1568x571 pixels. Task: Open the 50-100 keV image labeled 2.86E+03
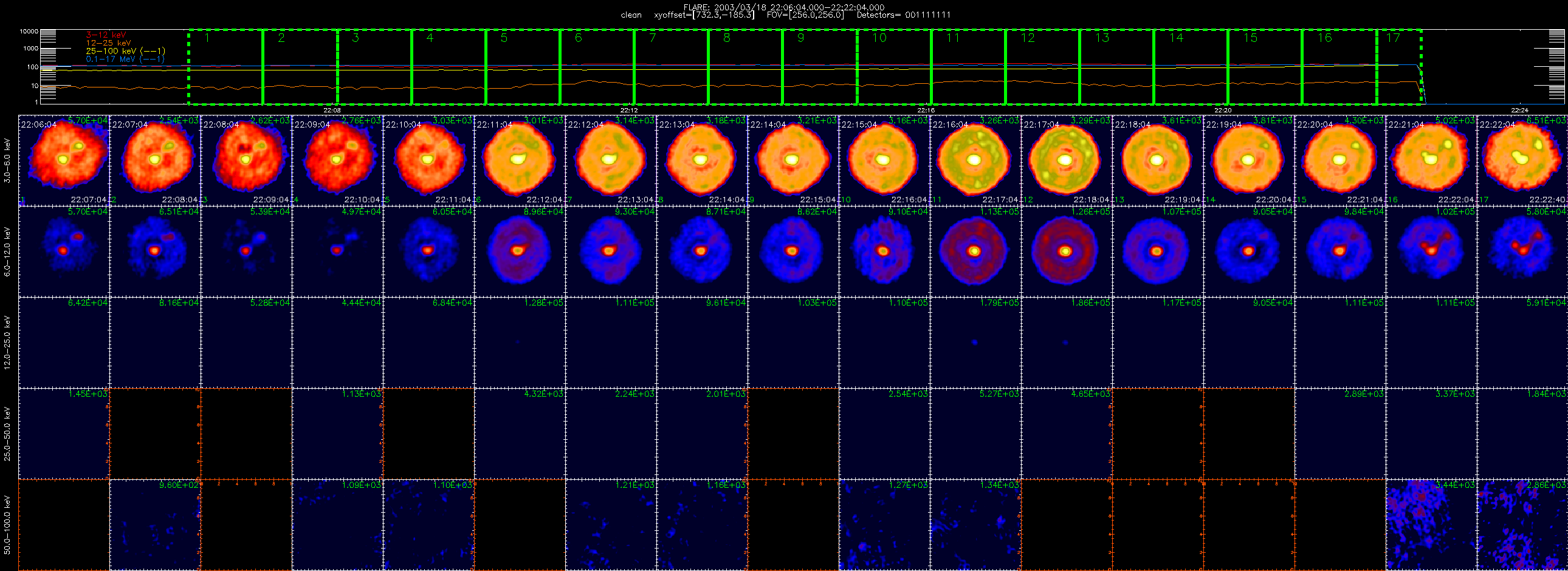click(1522, 525)
